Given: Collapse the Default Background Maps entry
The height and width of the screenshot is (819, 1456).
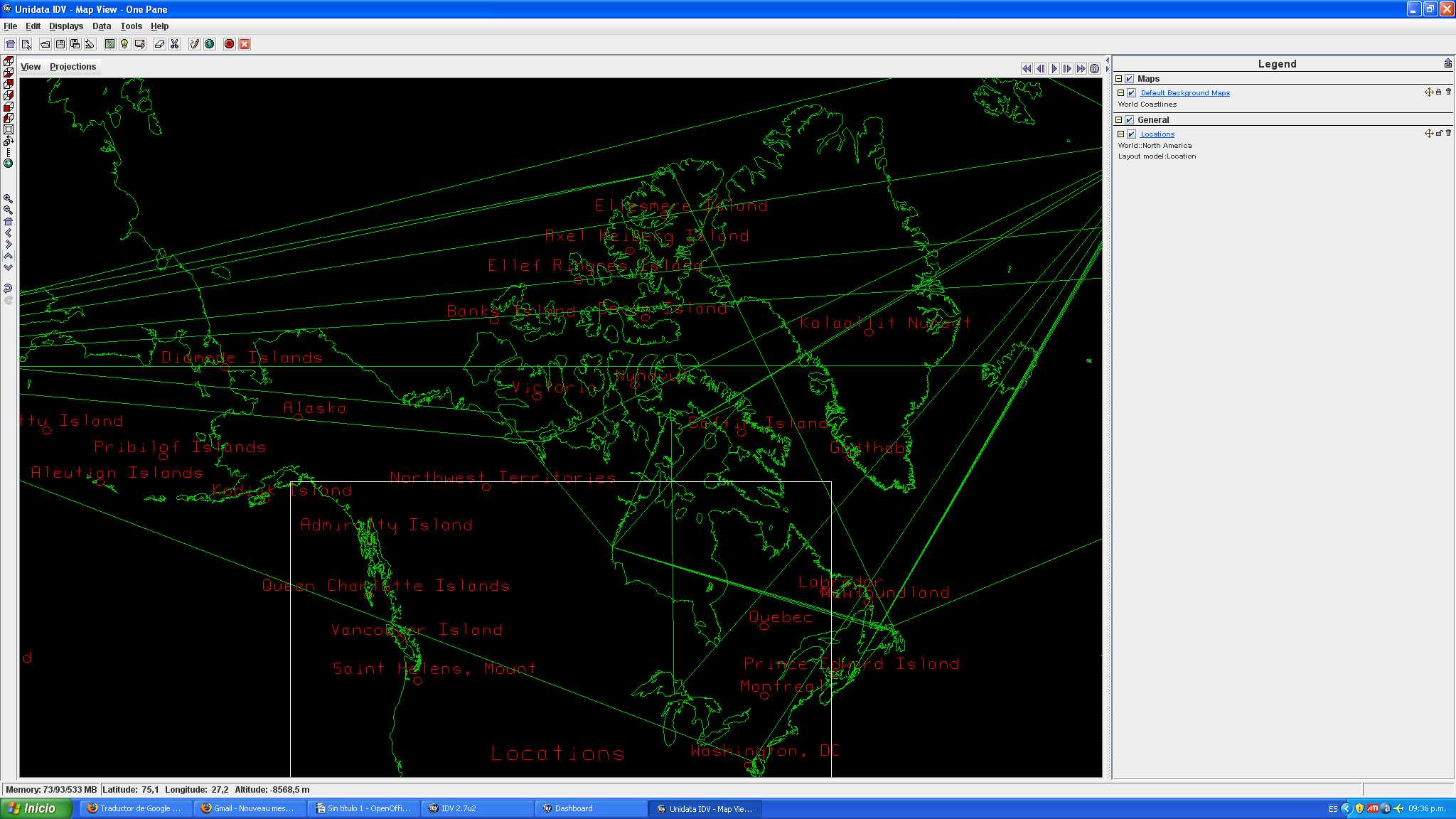Looking at the screenshot, I should click(x=1121, y=92).
